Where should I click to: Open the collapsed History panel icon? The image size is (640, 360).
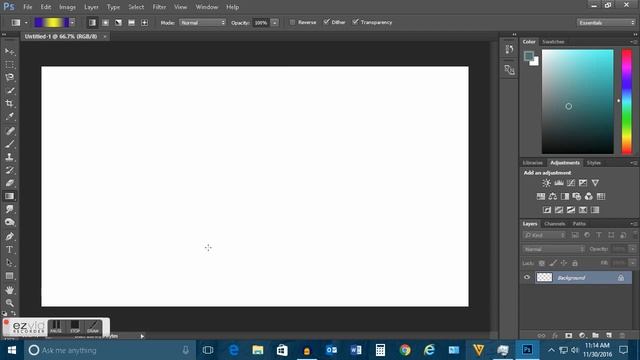(509, 49)
